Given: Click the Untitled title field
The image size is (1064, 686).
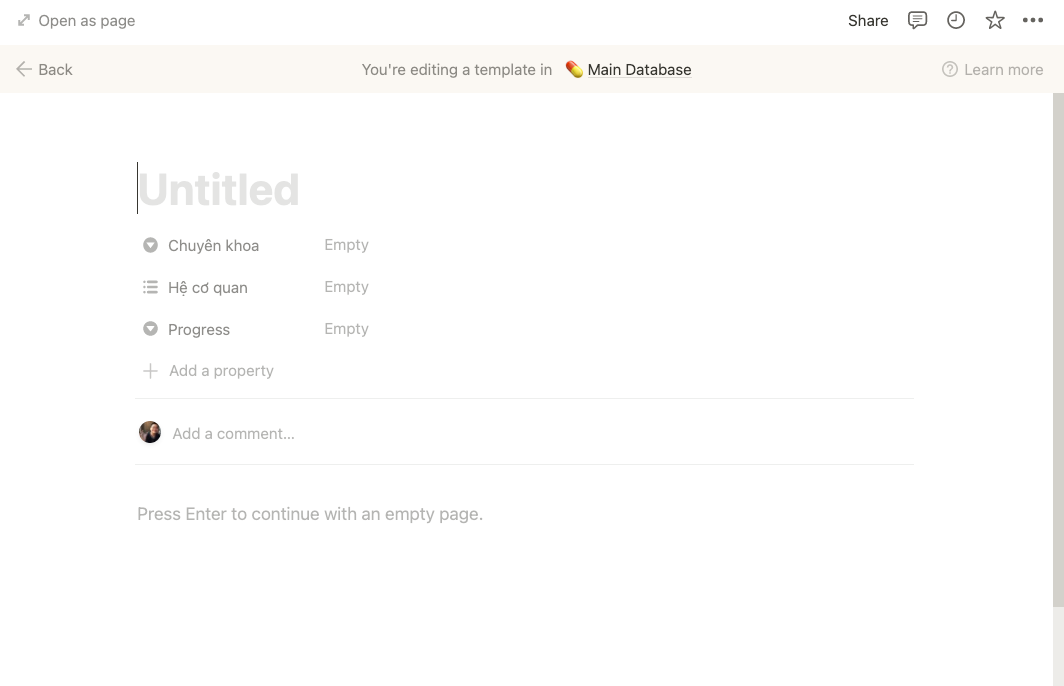Looking at the screenshot, I should click(219, 188).
